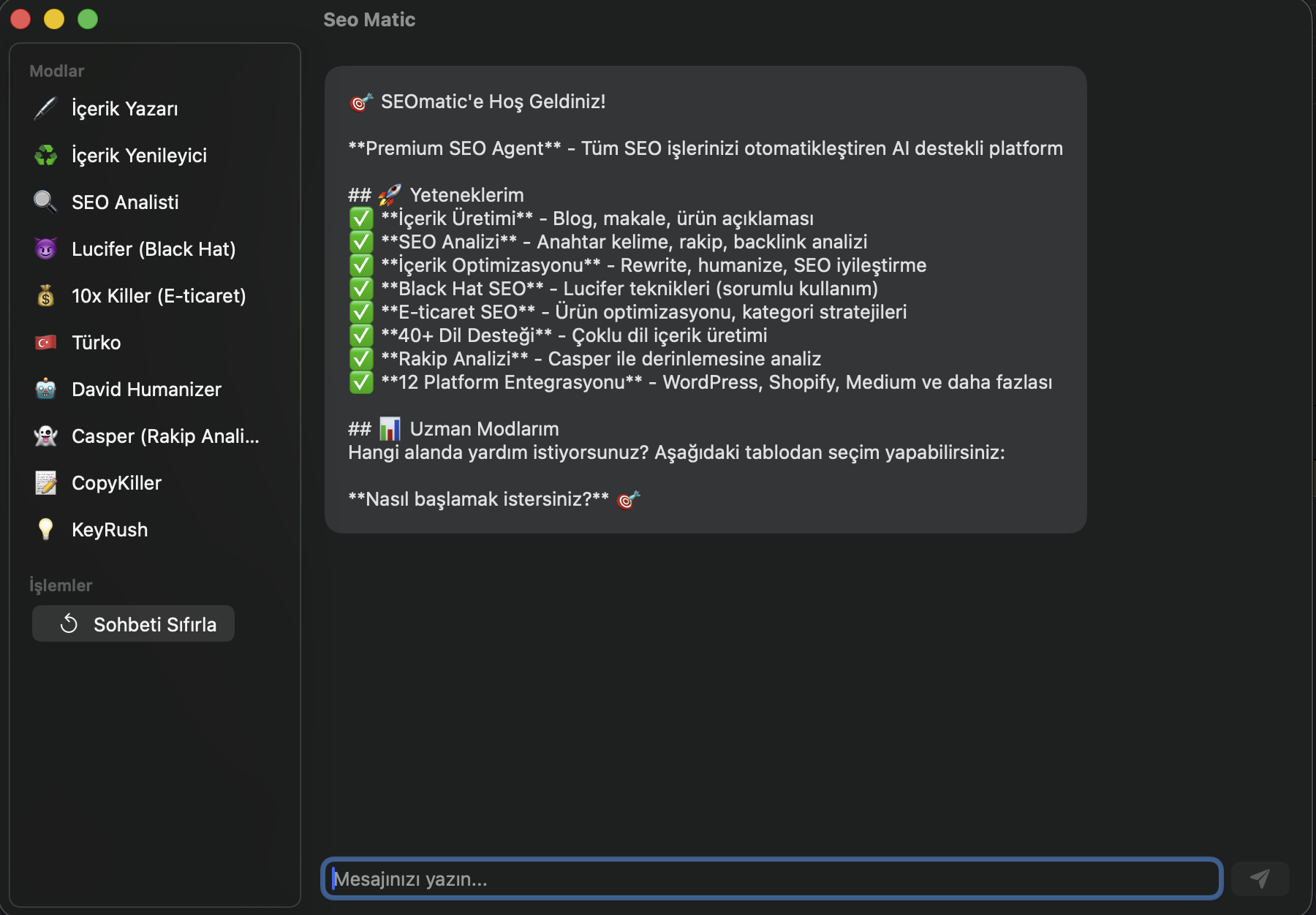Click the Turkish flag Türko icon
This screenshot has height=915, width=1316.
click(45, 342)
